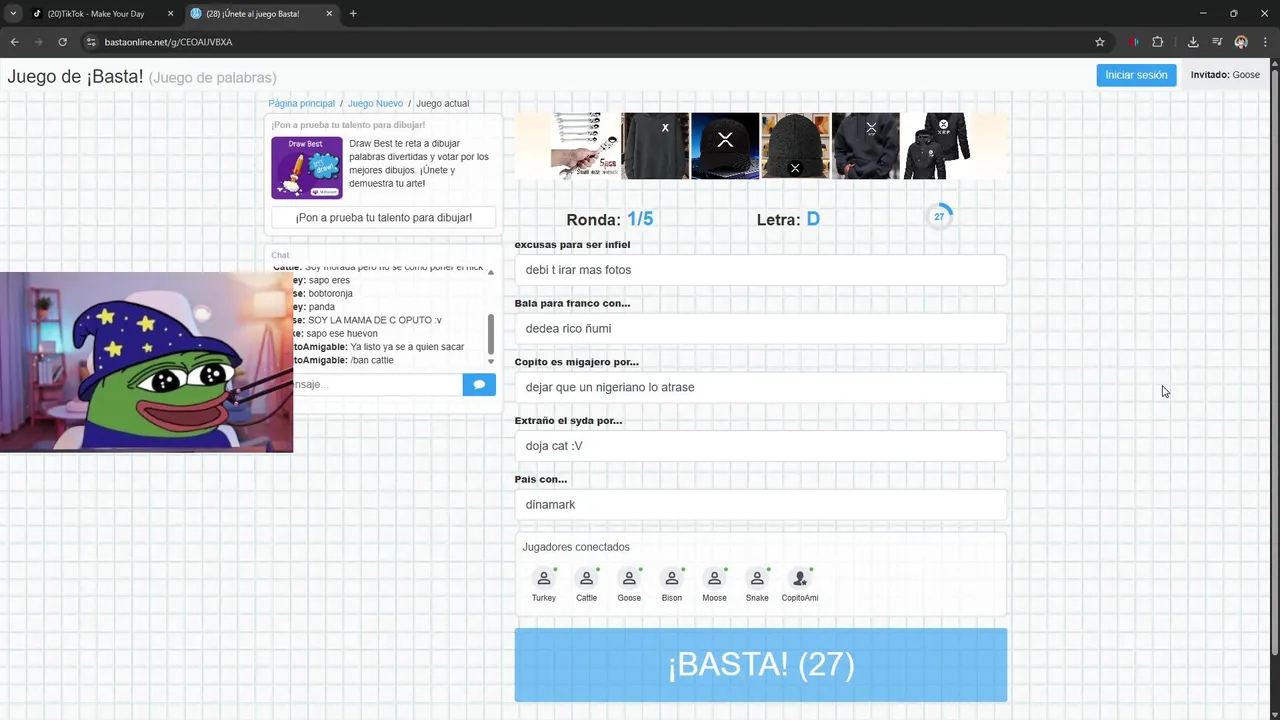Click the Extraño el syda por answer field

pyautogui.click(x=760, y=446)
